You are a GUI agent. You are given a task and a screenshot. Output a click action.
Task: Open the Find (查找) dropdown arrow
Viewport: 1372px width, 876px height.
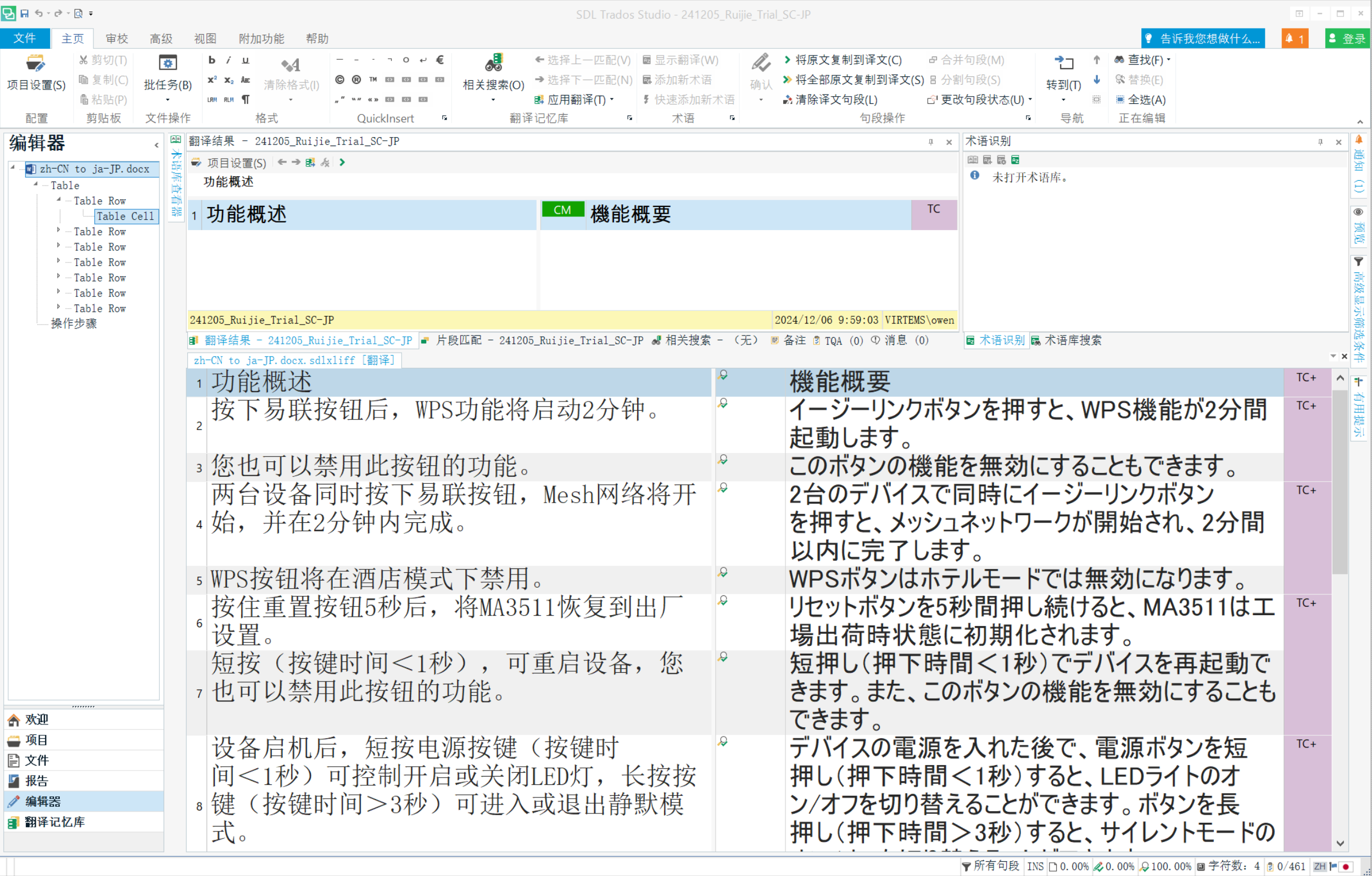[1169, 60]
